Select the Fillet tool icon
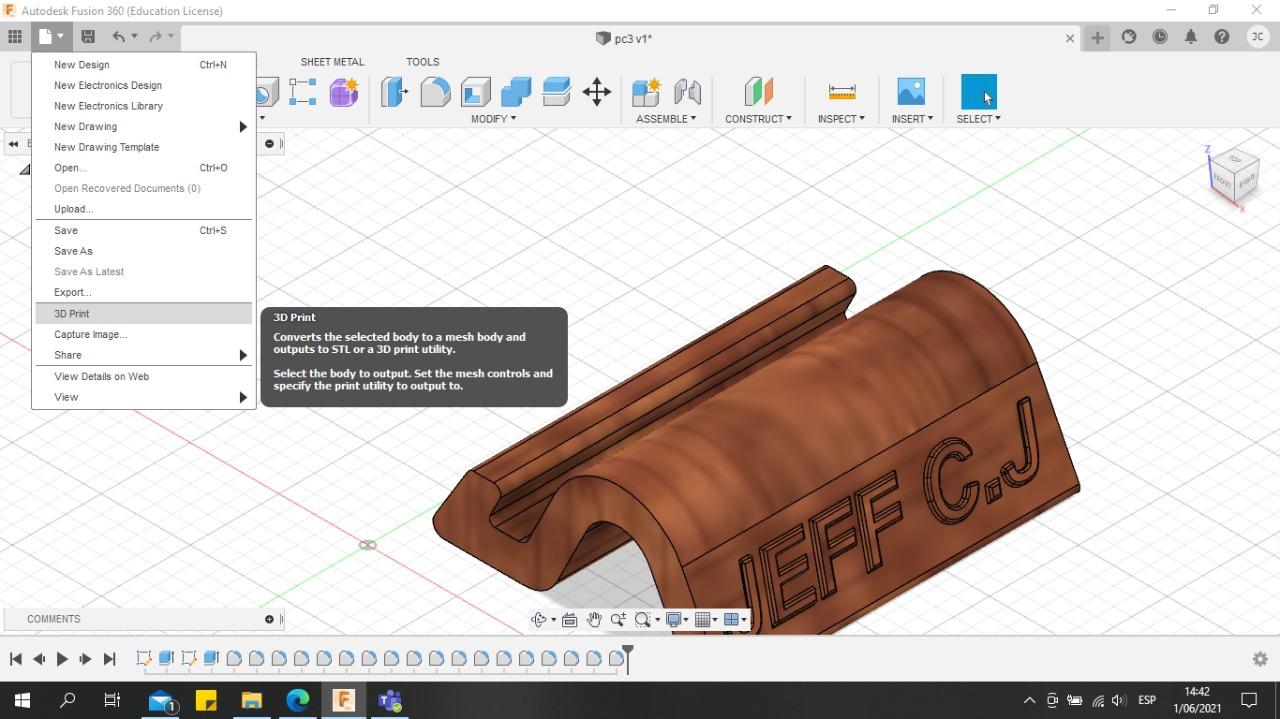 click(x=435, y=92)
